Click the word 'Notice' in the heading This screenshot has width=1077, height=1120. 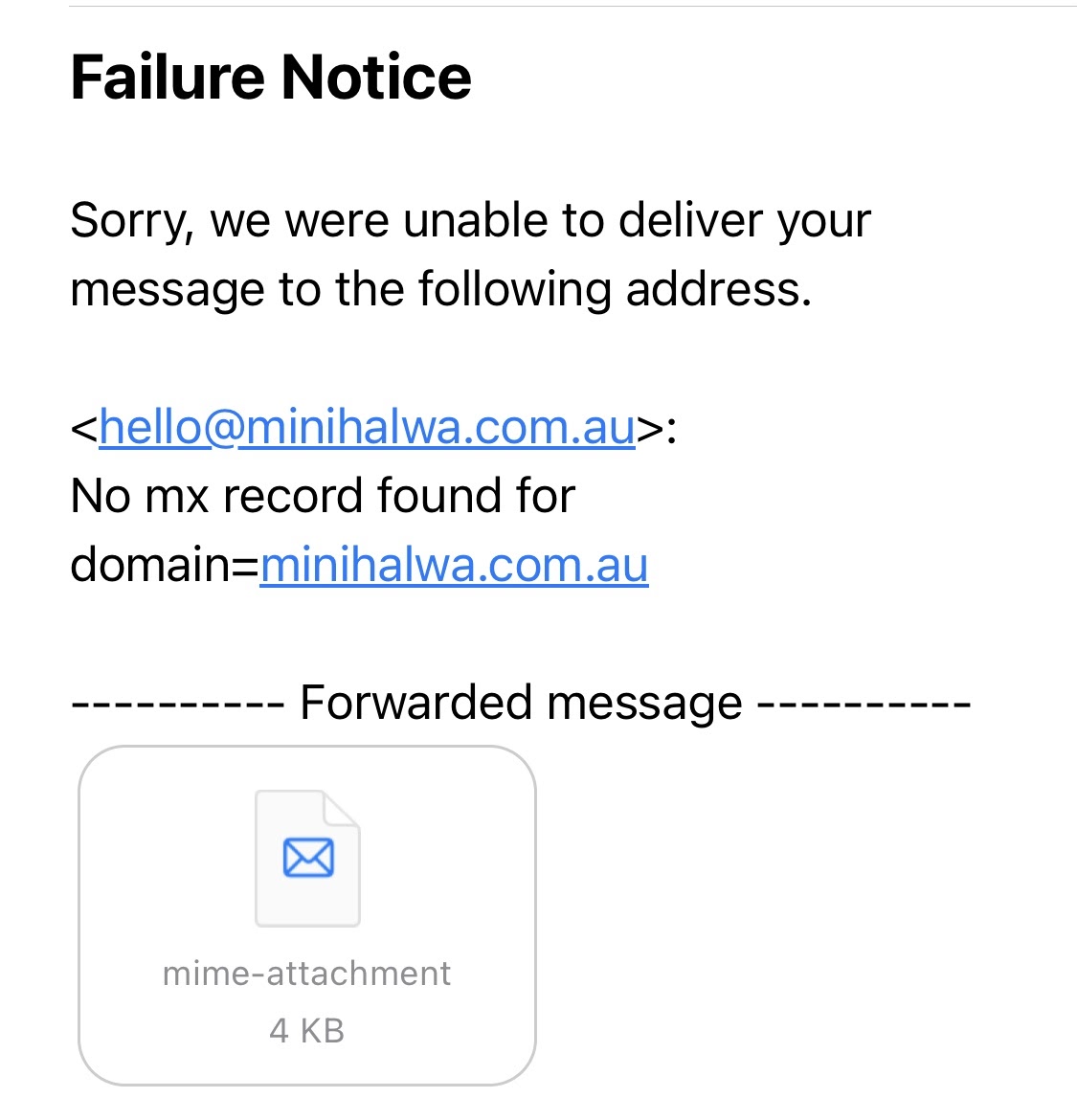tap(376, 78)
